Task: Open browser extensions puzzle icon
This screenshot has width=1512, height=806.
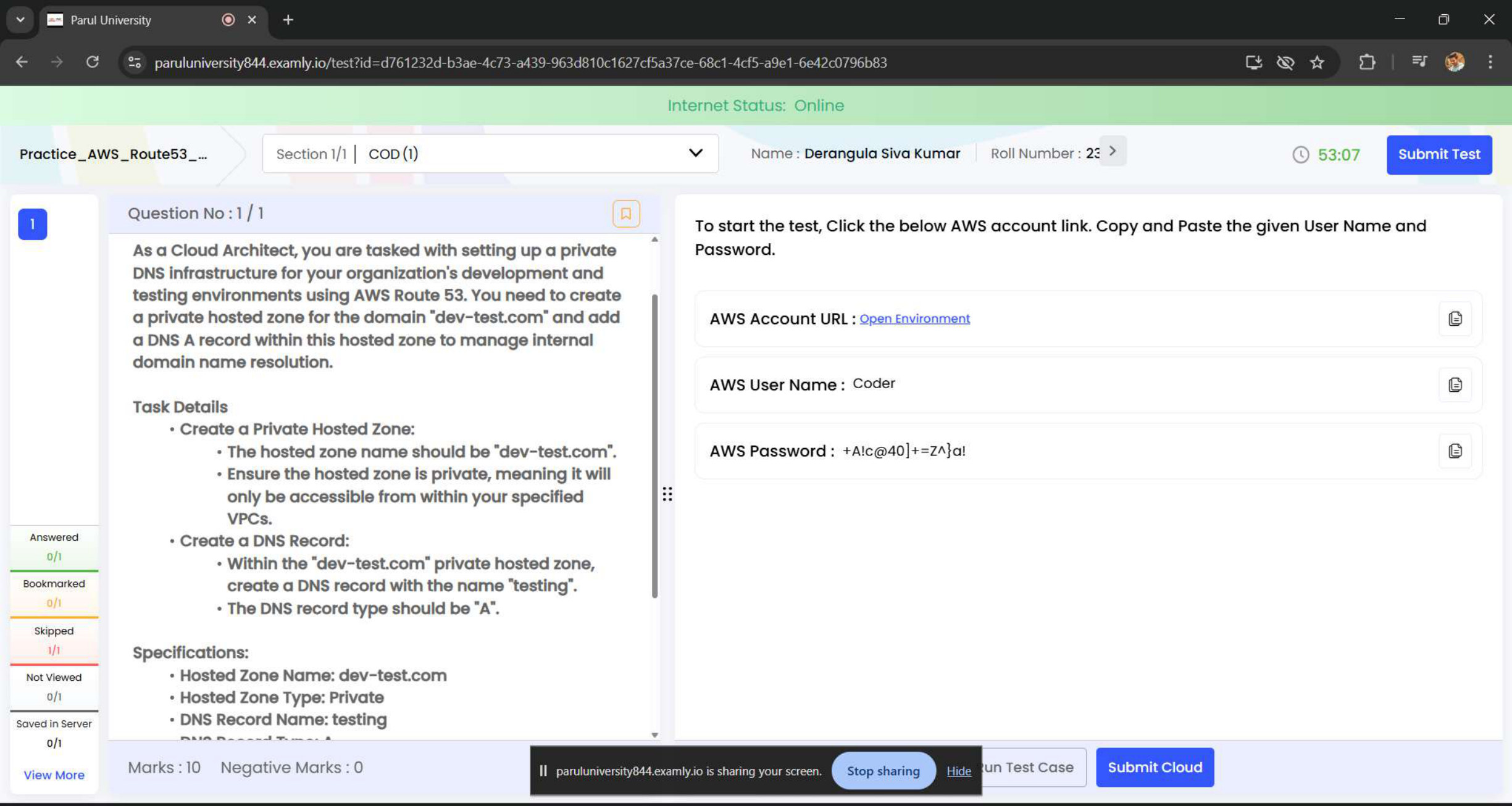Action: pyautogui.click(x=1367, y=62)
